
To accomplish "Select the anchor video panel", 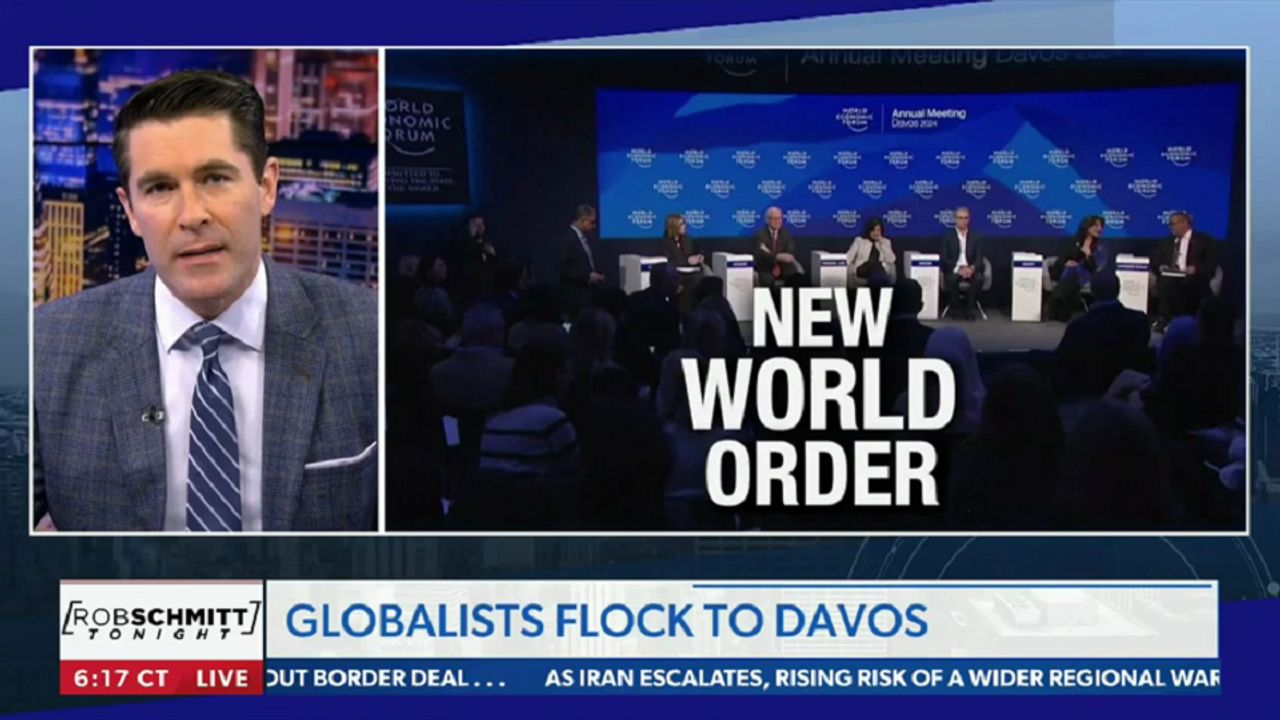I will (206, 290).
